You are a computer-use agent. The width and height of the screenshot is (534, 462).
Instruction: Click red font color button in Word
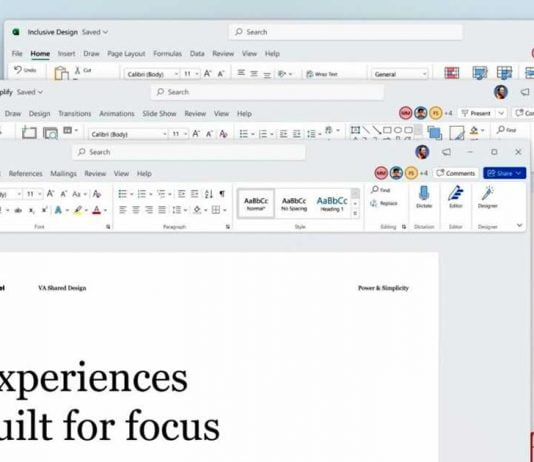pyautogui.click(x=97, y=210)
